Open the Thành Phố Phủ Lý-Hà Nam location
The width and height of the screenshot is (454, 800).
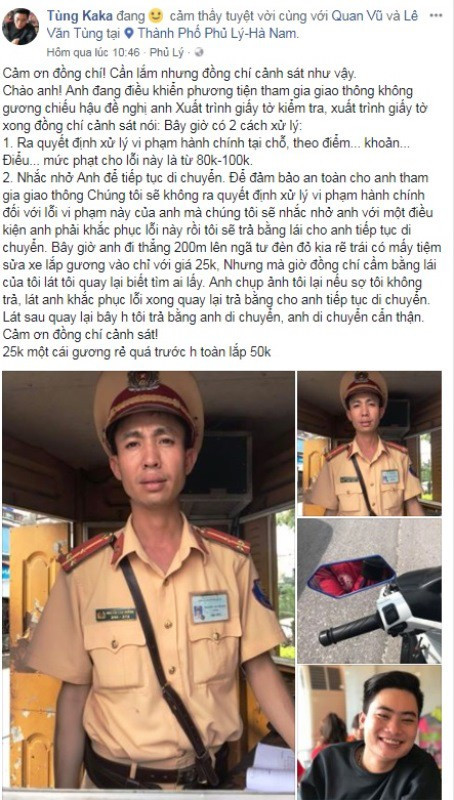[x=218, y=34]
